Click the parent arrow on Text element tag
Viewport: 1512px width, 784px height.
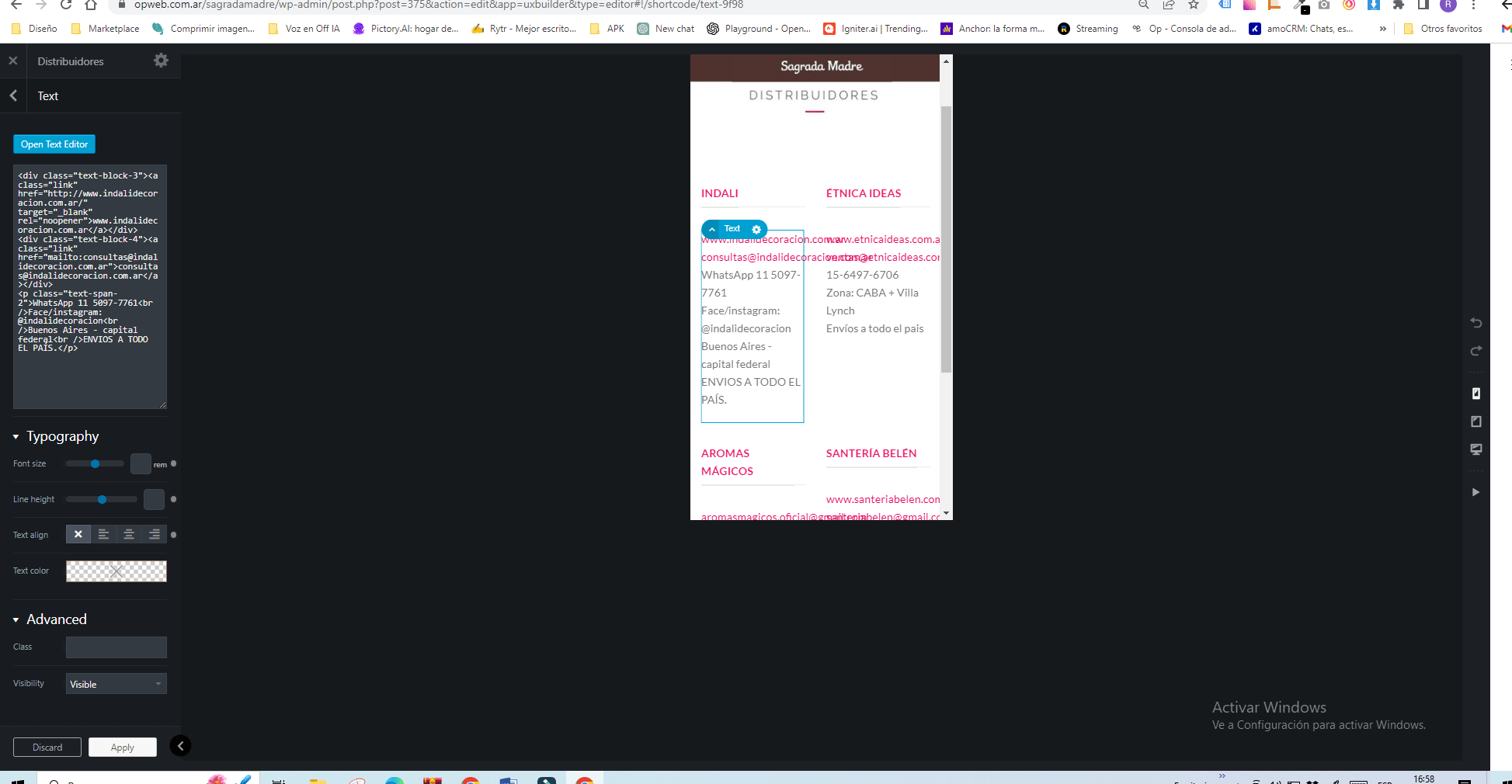[712, 229]
